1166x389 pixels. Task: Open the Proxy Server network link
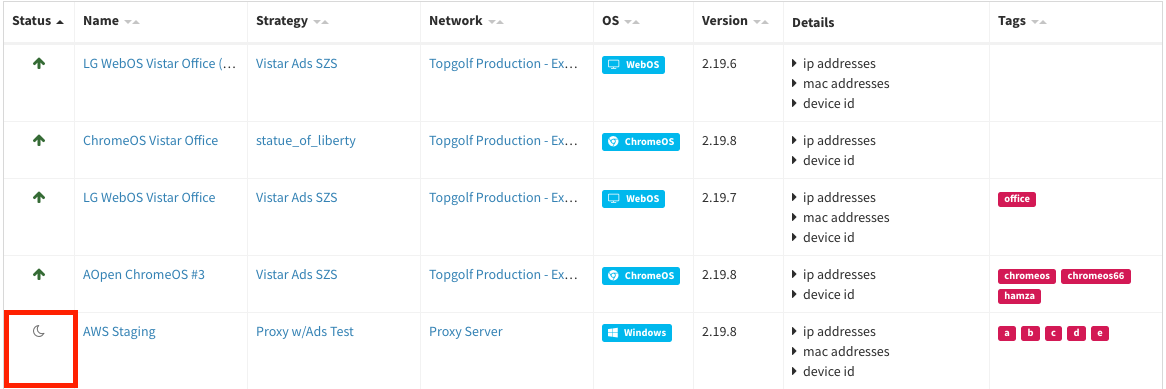(466, 332)
